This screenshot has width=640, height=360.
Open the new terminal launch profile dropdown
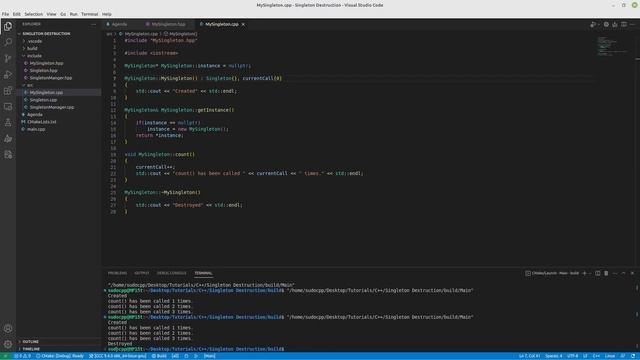point(590,273)
